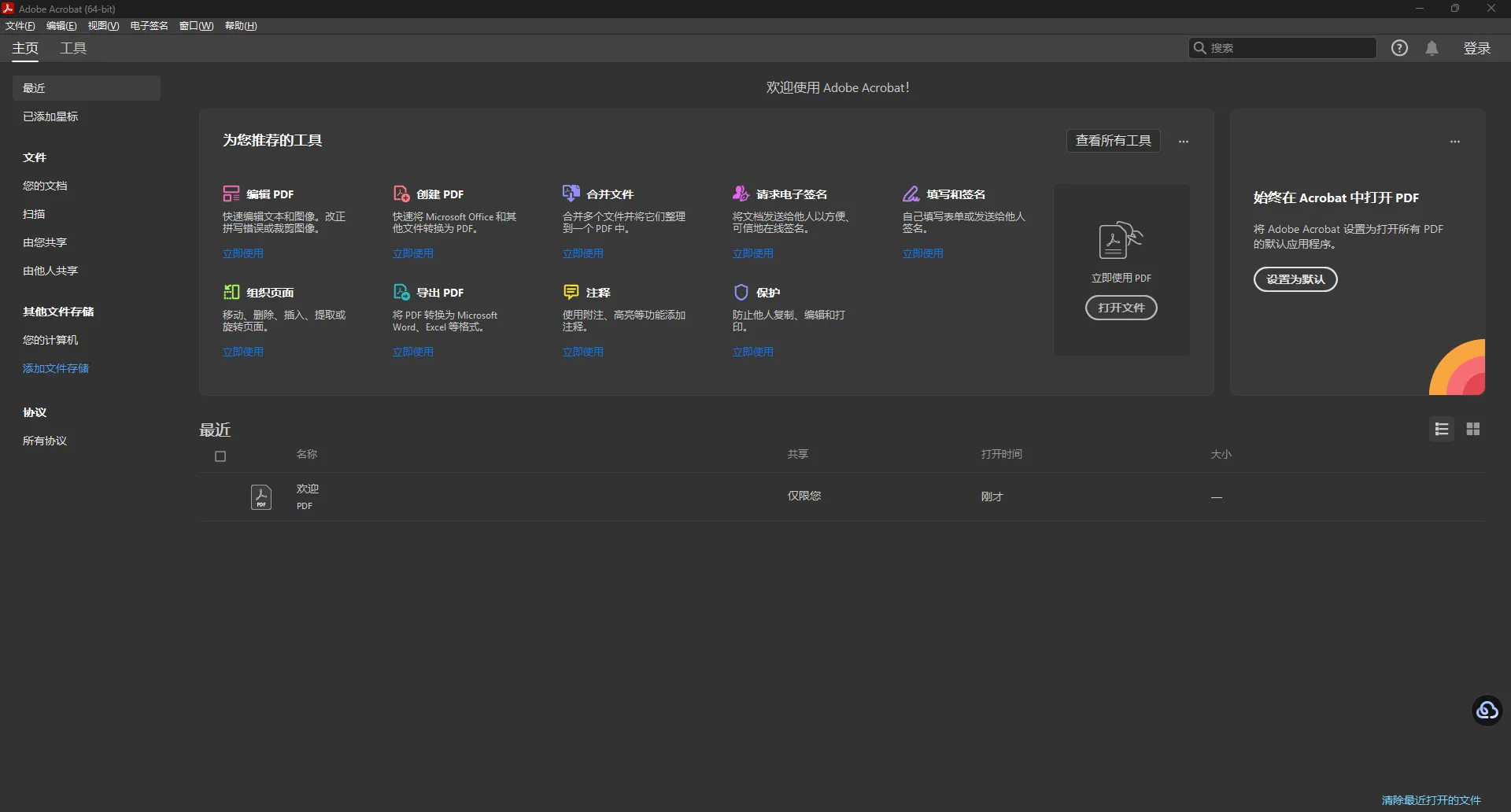Click the 注释 comment icon
The image size is (1511, 812).
click(x=571, y=292)
